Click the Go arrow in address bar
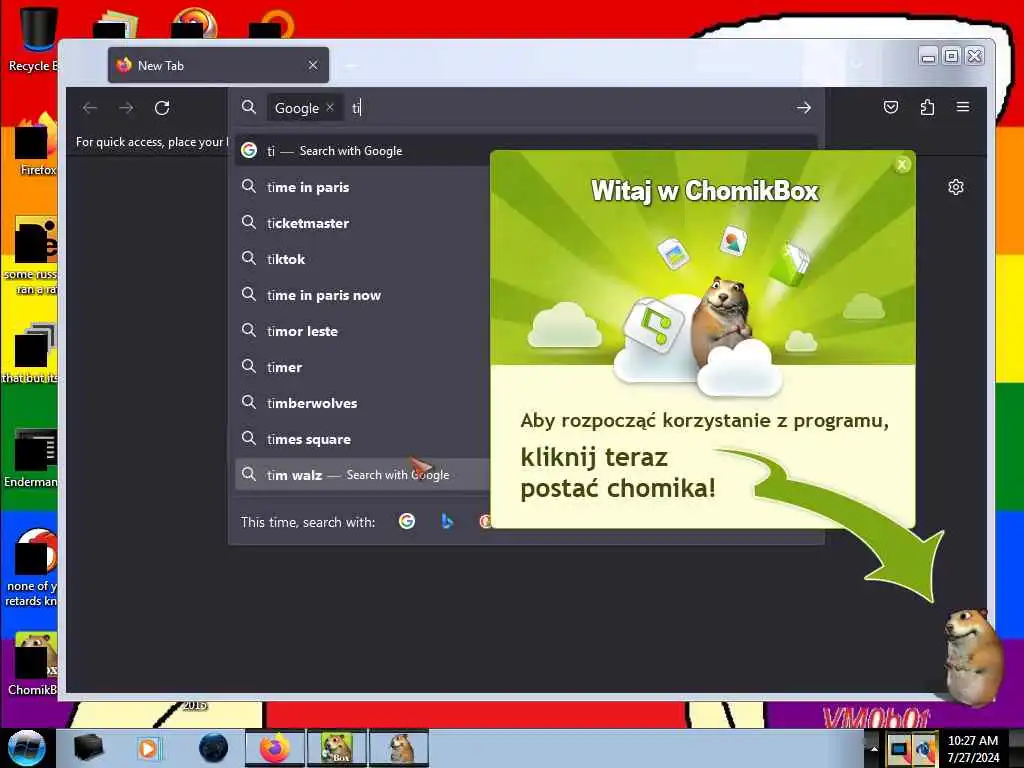This screenshot has width=1024, height=768. pos(804,108)
